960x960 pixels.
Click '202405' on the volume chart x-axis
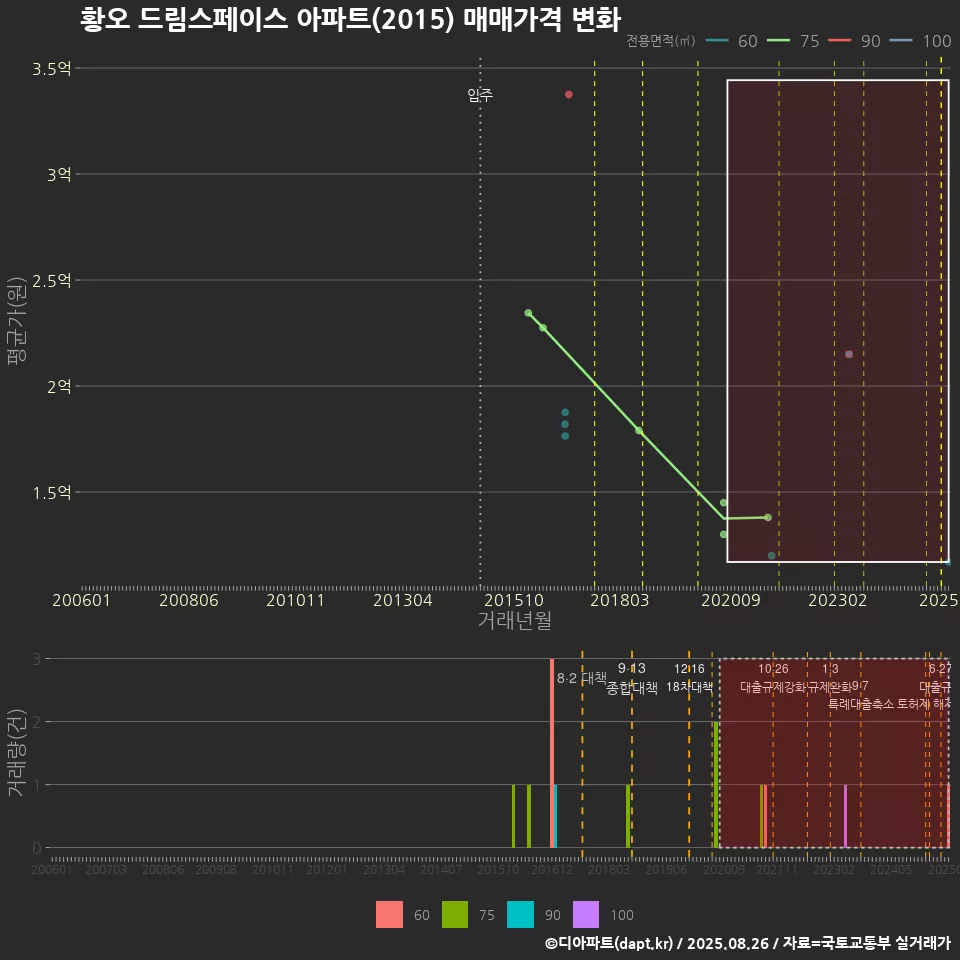tap(891, 869)
